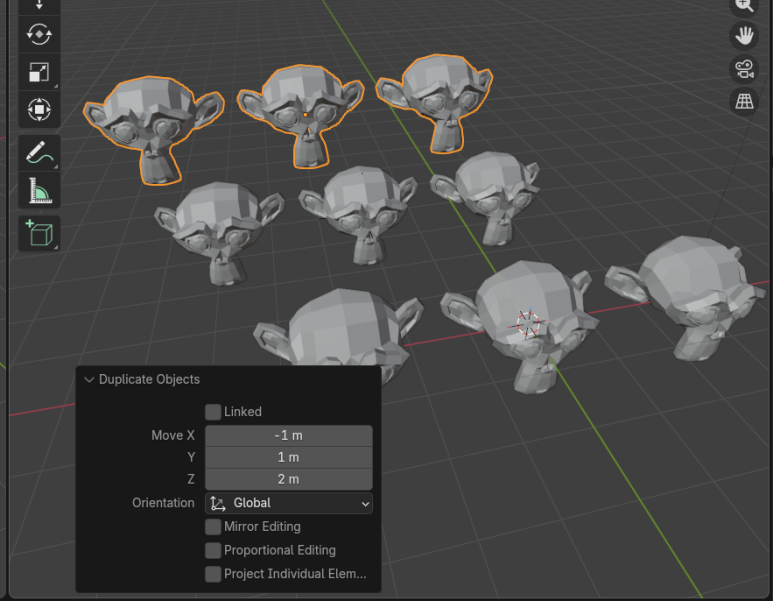
Task: Select the Transform tool
Action: pos(39,109)
